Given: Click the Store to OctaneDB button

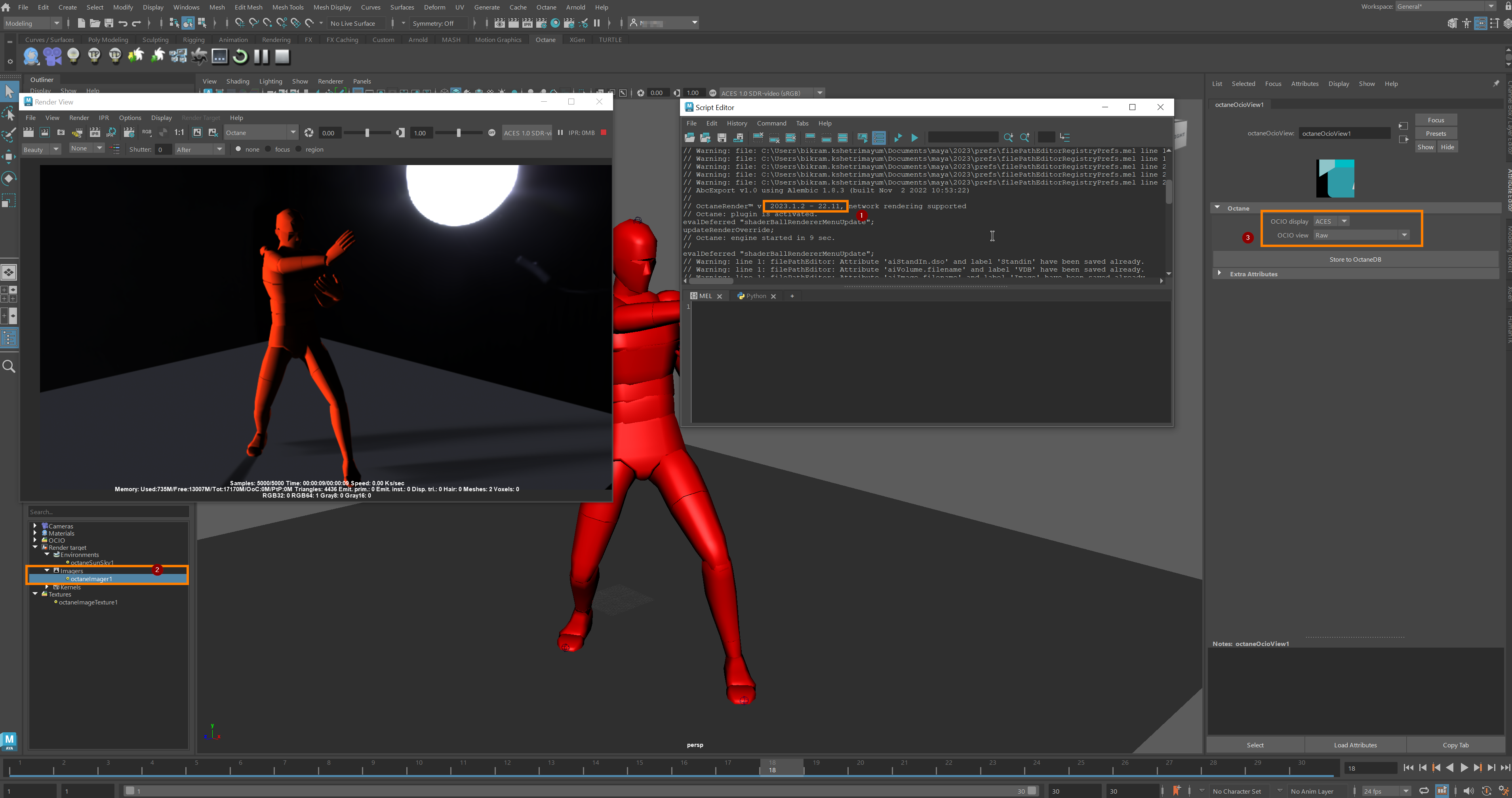Looking at the screenshot, I should [x=1355, y=259].
